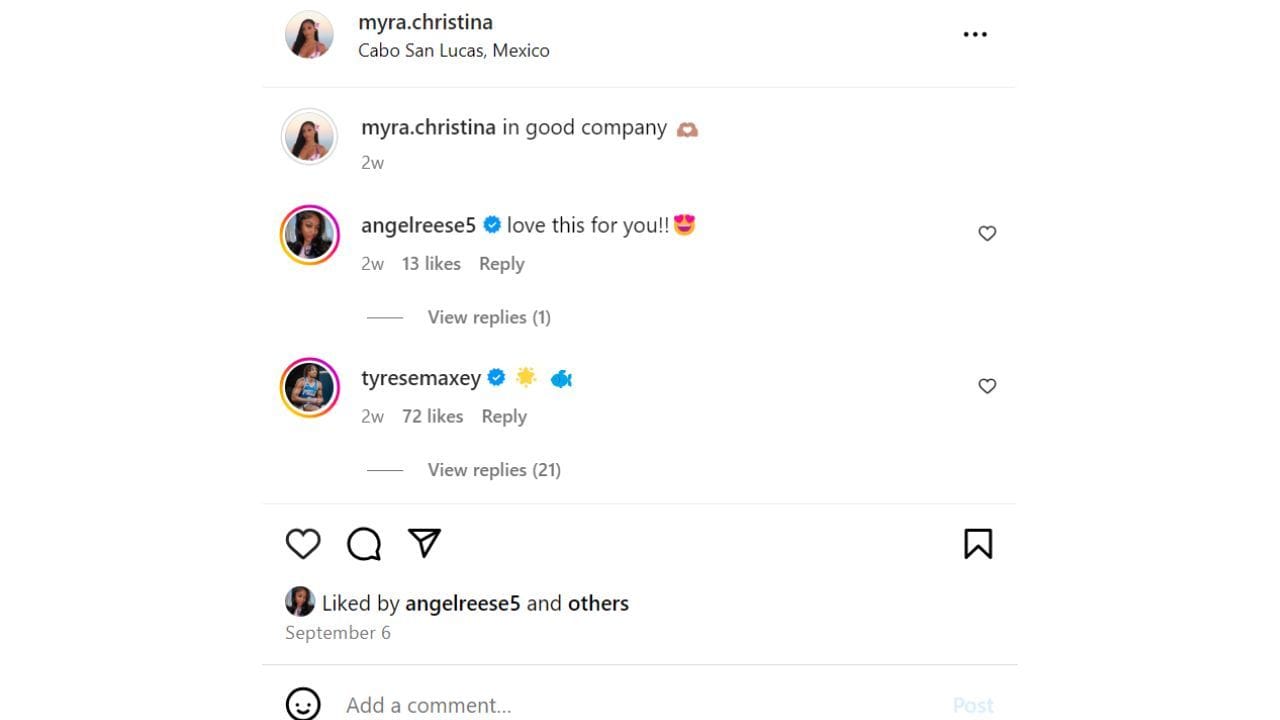Screen dimensions: 1280x720
Task: View the 21 replies to tyresemaxey's comment
Action: [494, 469]
